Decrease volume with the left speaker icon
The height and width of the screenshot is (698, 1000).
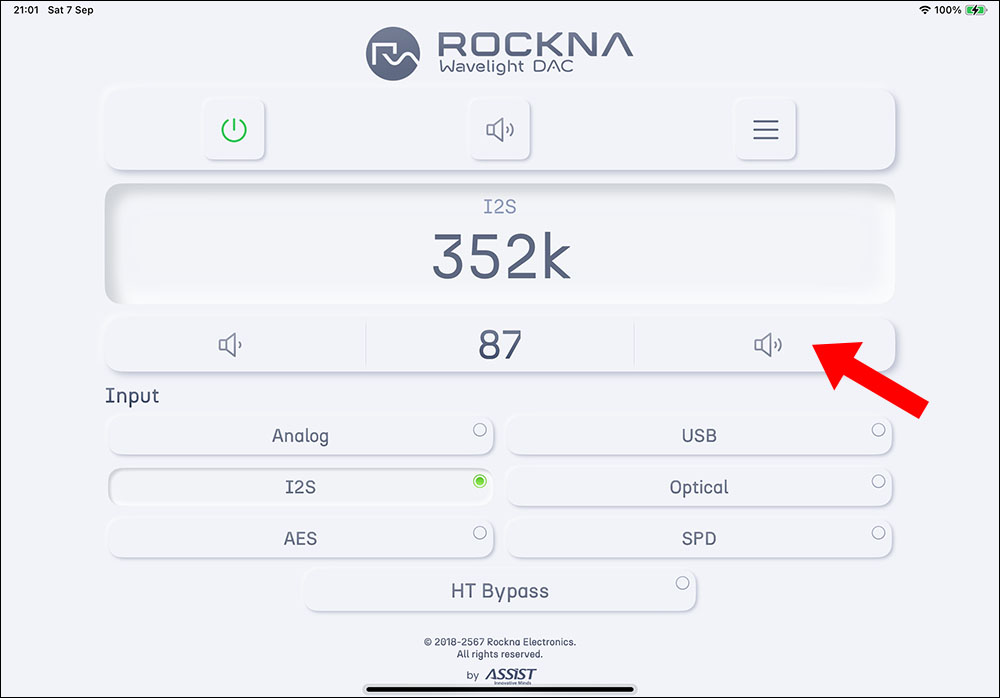point(231,346)
